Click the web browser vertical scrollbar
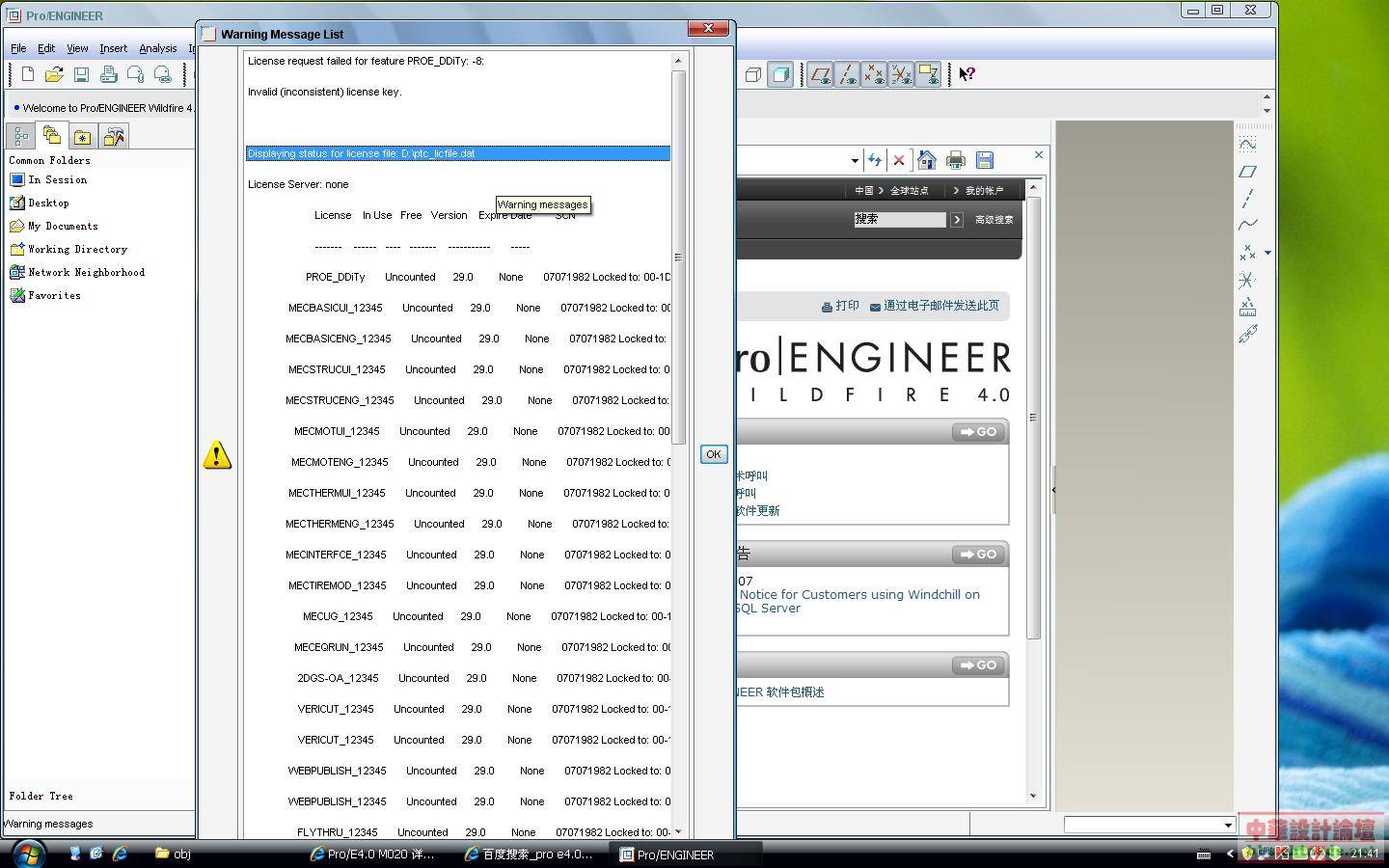The width and height of the screenshot is (1389, 868). coord(1033,419)
